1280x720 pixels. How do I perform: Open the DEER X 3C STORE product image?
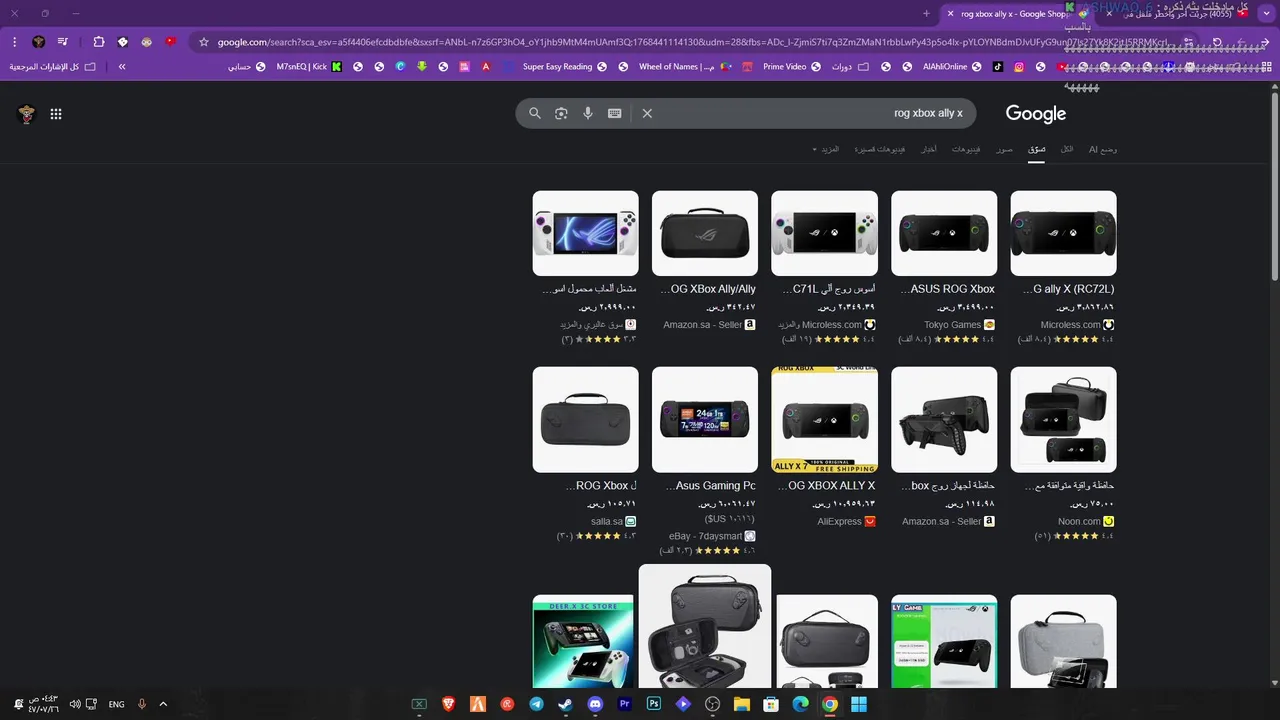[583, 641]
